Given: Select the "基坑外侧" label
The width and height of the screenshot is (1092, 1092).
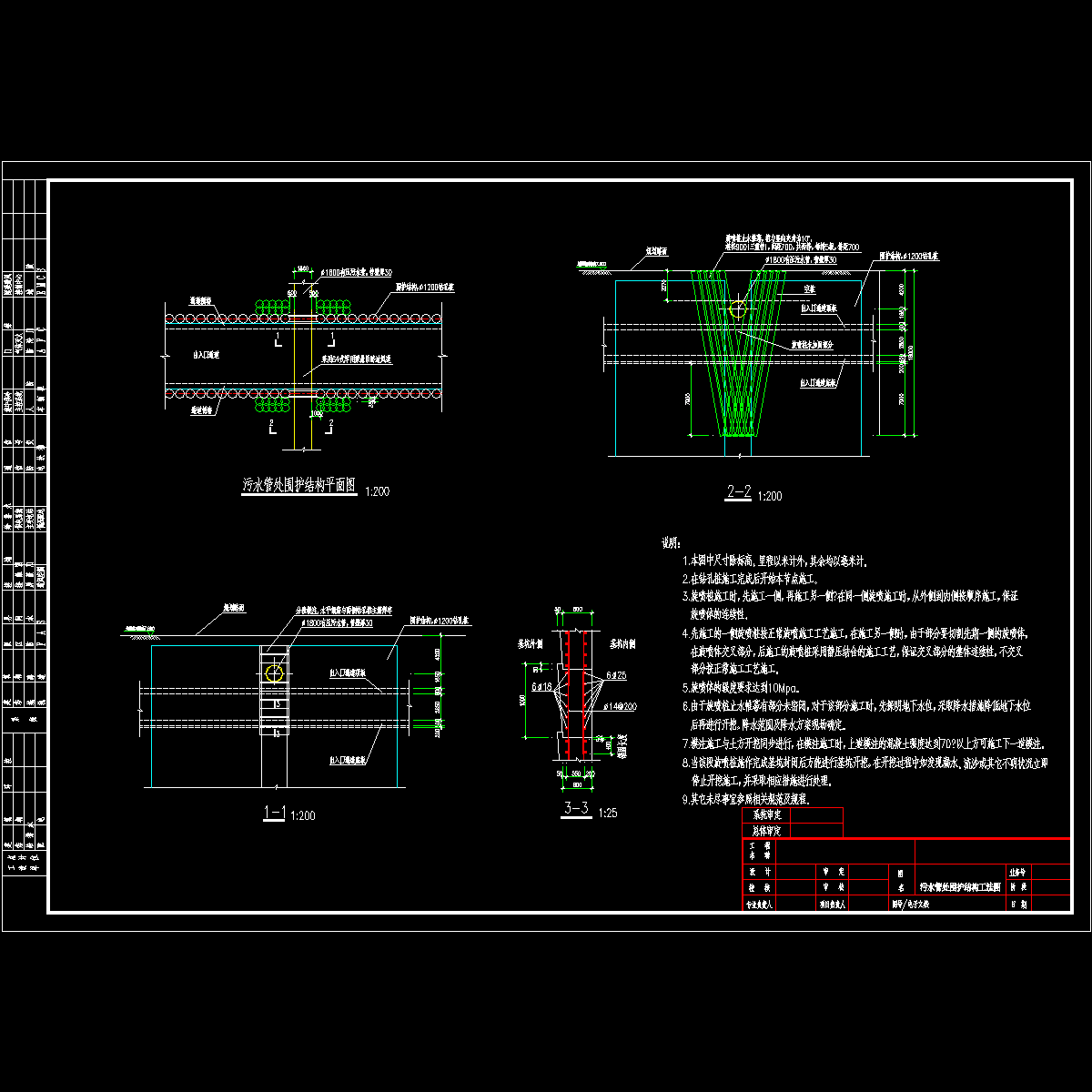Looking at the screenshot, I should [531, 643].
